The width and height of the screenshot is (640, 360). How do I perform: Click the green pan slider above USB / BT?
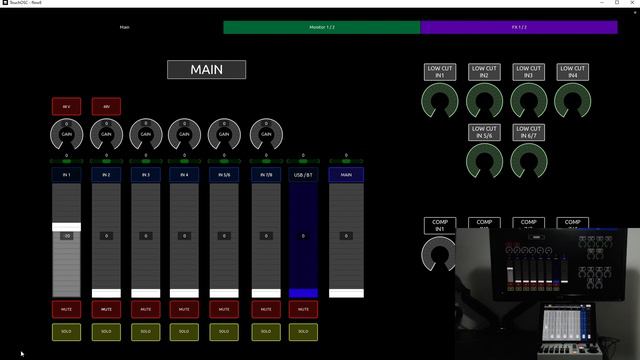[303, 161]
